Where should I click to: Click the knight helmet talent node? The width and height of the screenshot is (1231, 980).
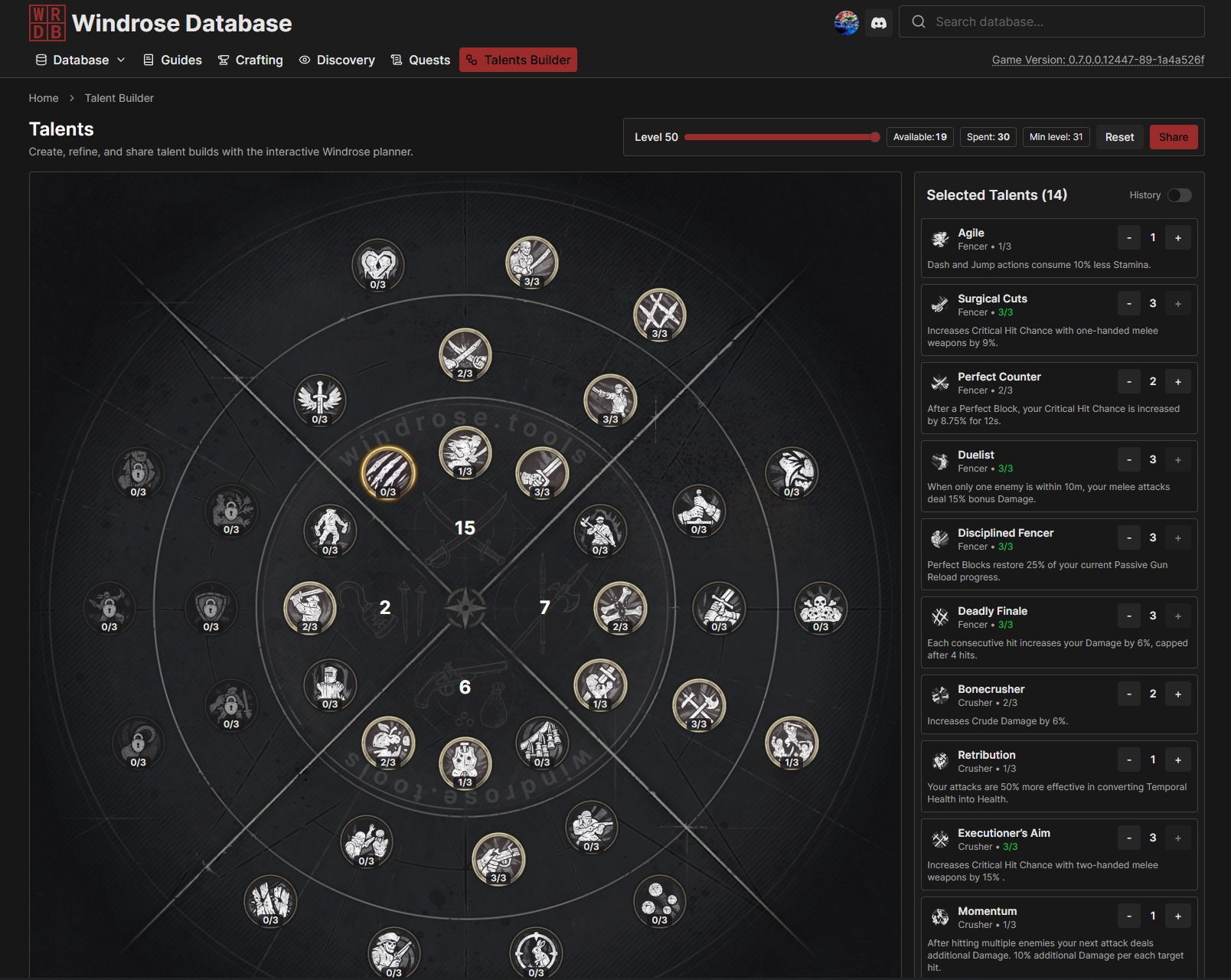click(332, 687)
